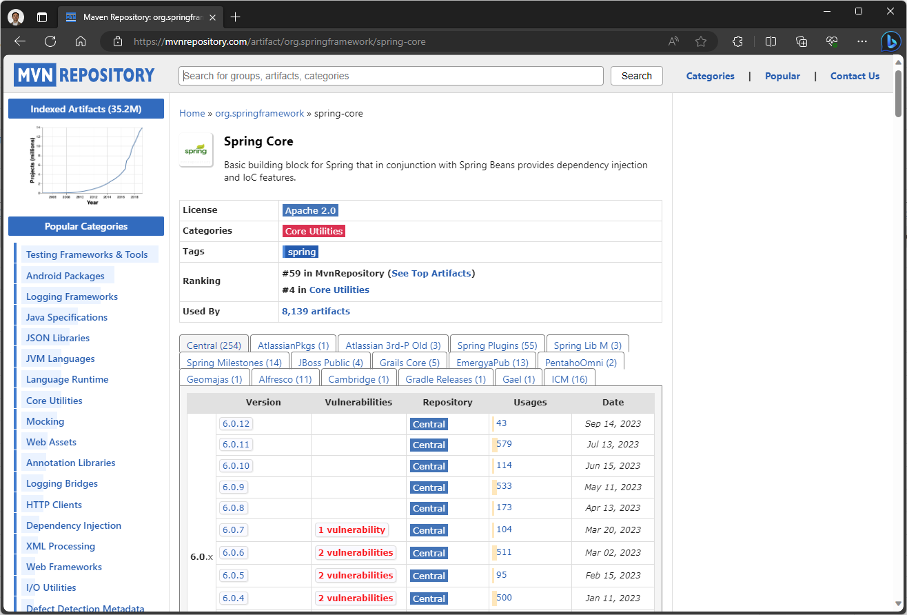Open See Top Artifacts link
This screenshot has width=908, height=616.
pos(431,273)
